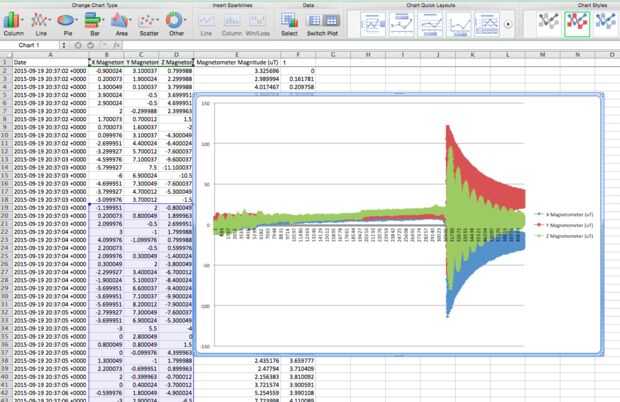
Task: Click the formula bar cancel icon
Action: [x=78, y=45]
